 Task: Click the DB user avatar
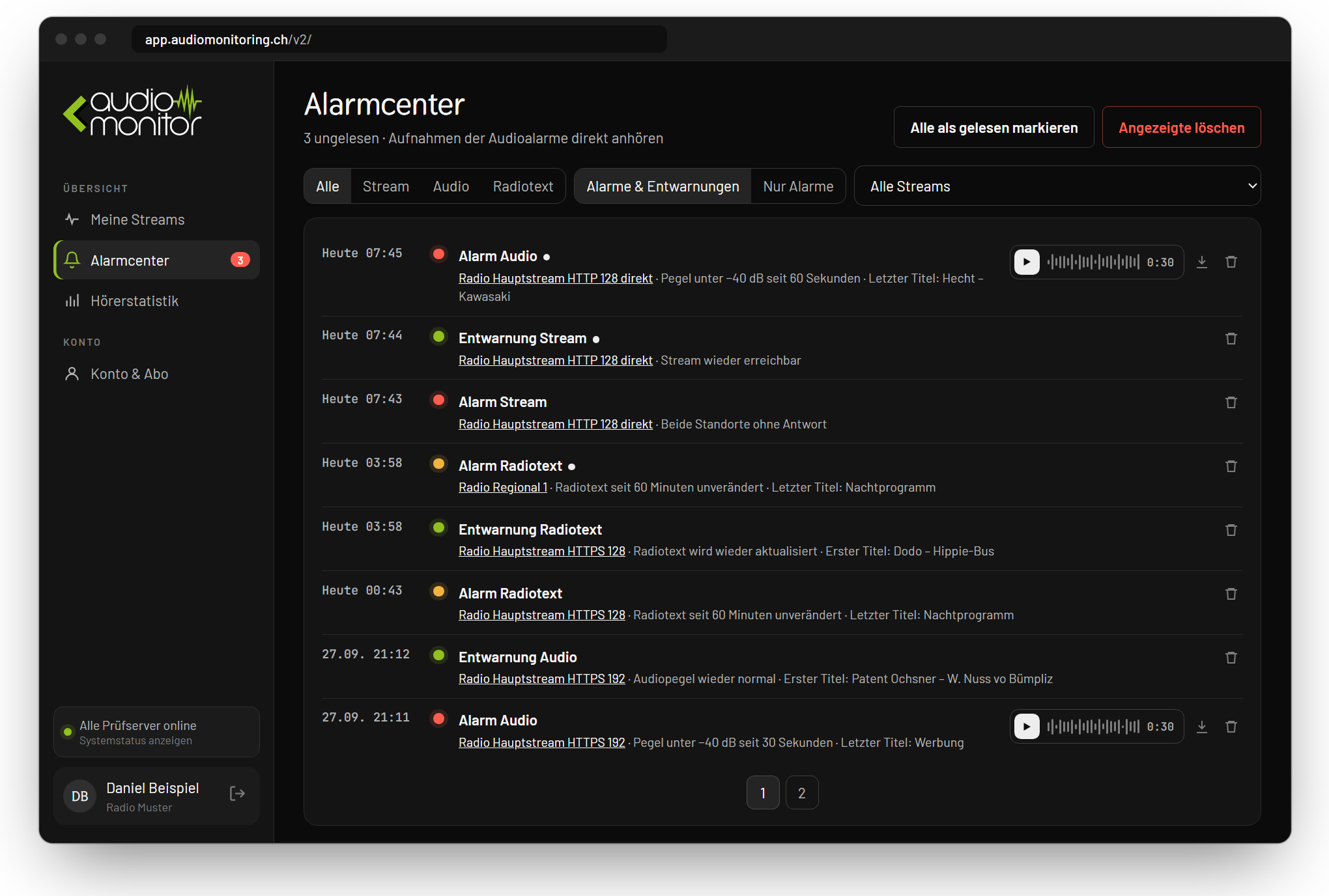(79, 796)
